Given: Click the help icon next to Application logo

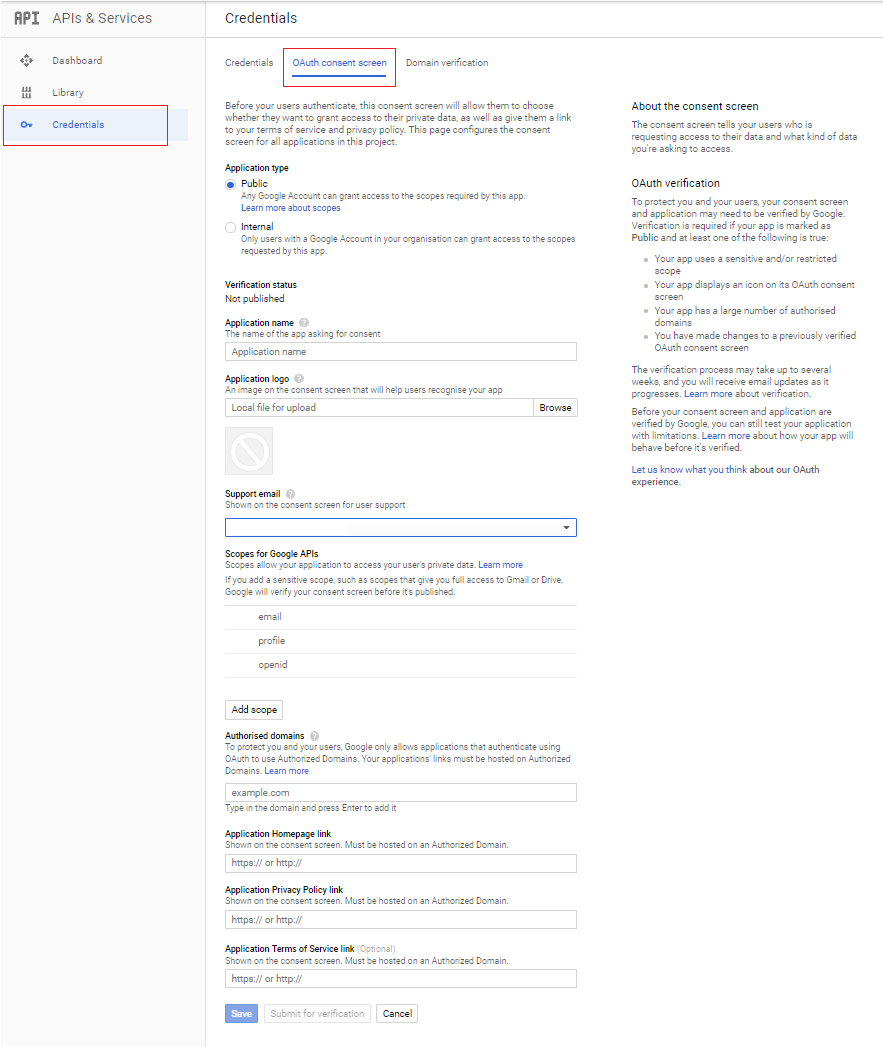Looking at the screenshot, I should [x=298, y=378].
